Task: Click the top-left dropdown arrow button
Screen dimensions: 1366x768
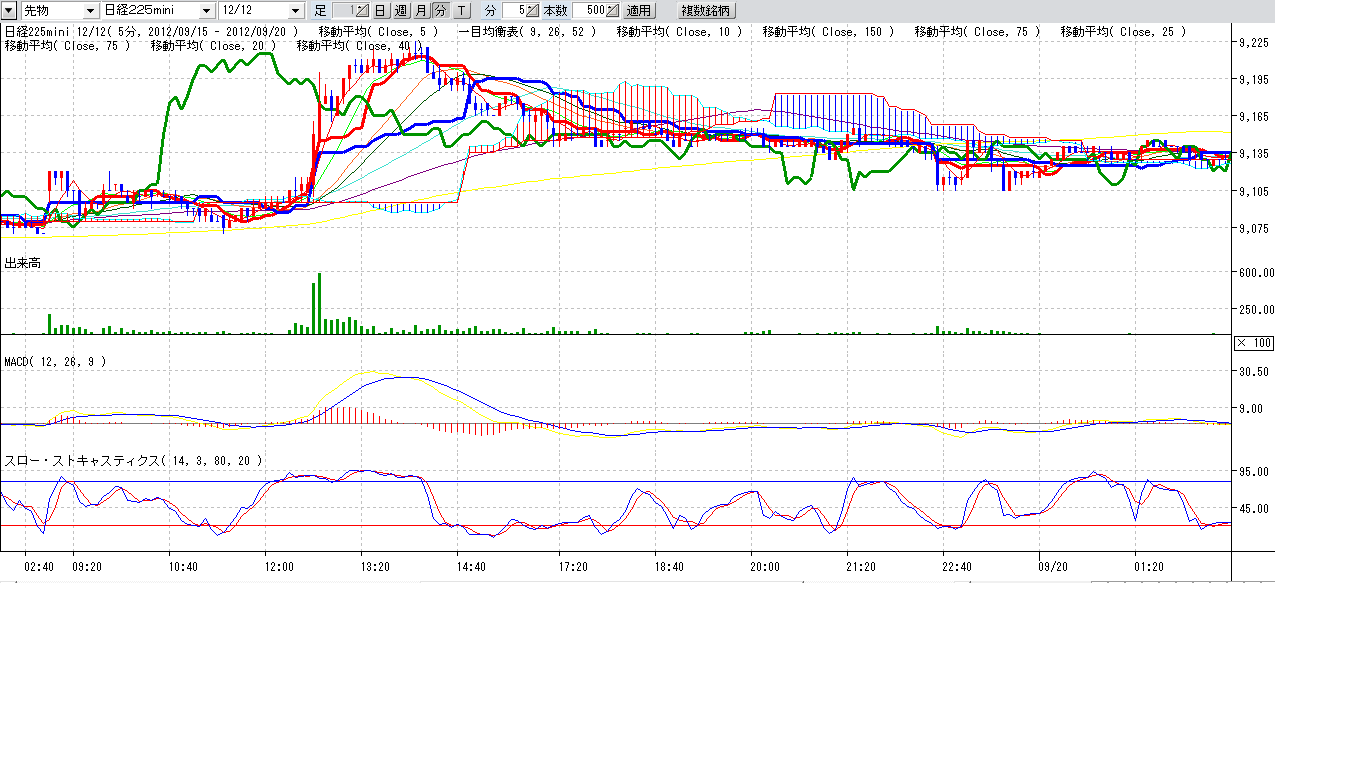Action: [x=9, y=10]
